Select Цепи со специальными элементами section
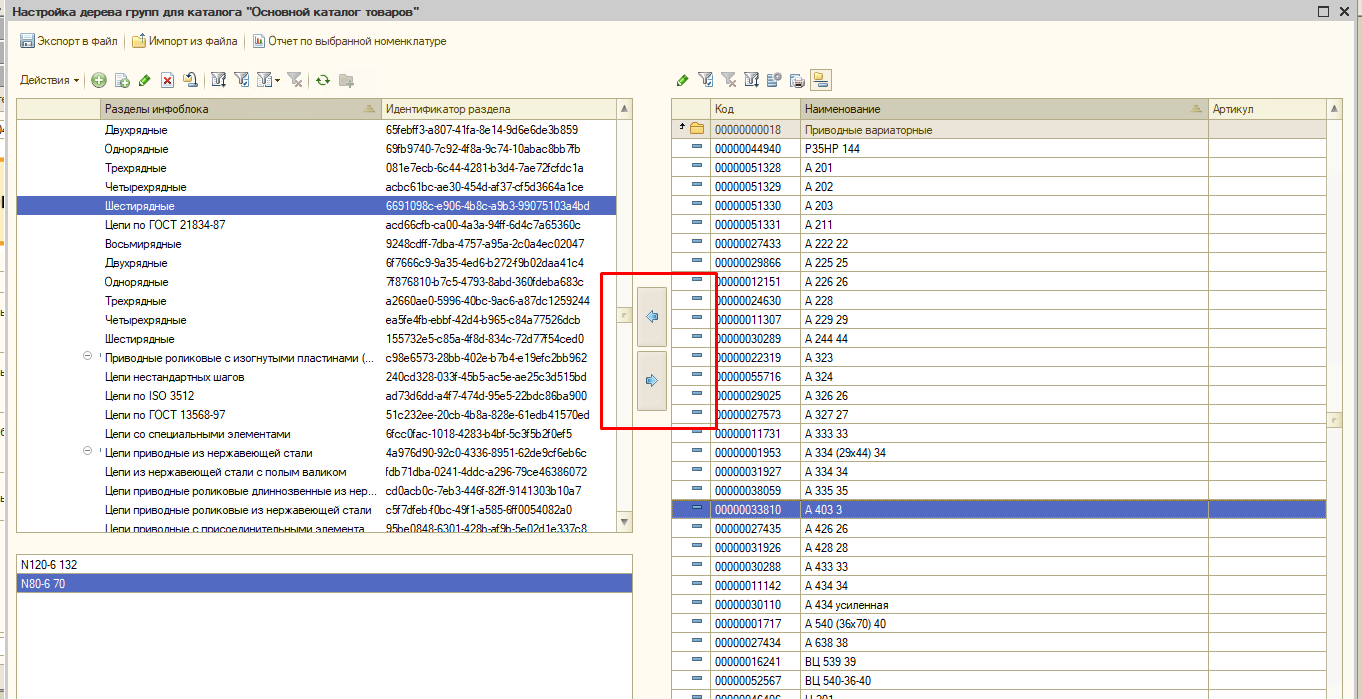1362x699 pixels. [x=316, y=433]
